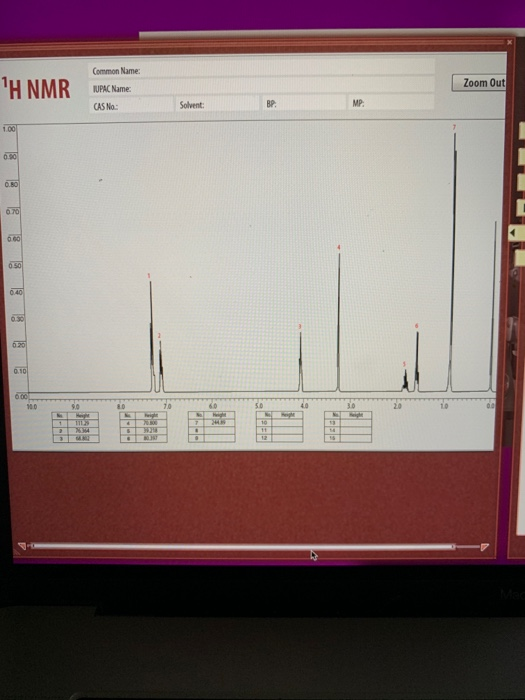This screenshot has width=525, height=700.
Task: Select peak label 5 near 1.8 ppm
Action: (404, 364)
